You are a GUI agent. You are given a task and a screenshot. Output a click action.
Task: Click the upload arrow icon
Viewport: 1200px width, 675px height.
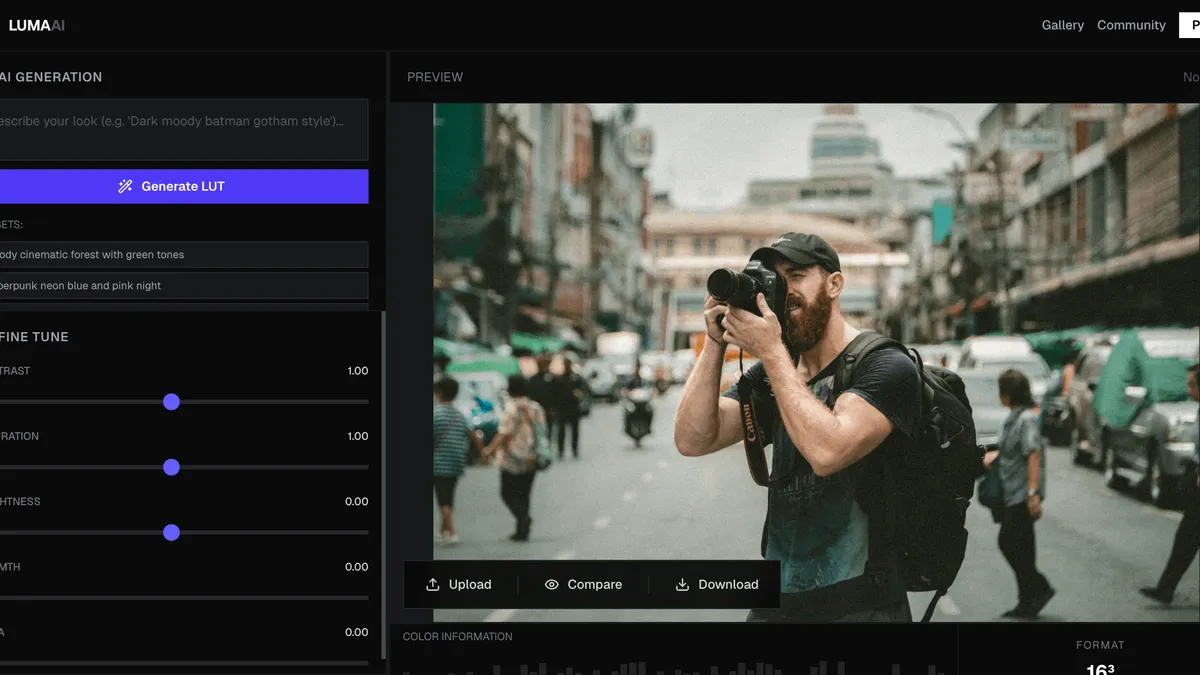coord(433,584)
